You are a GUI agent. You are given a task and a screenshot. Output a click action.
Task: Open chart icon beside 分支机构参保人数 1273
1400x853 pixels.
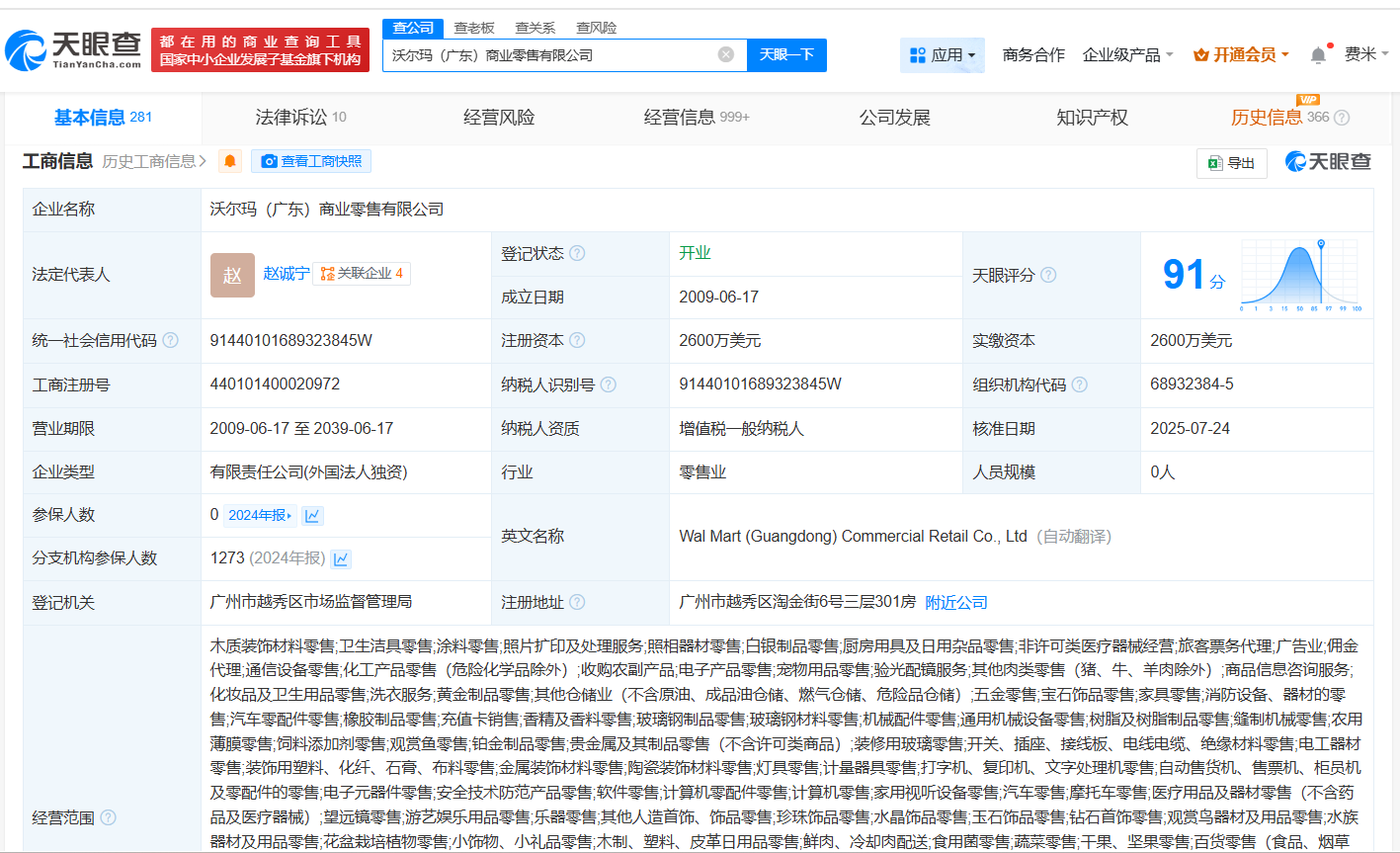(x=341, y=559)
